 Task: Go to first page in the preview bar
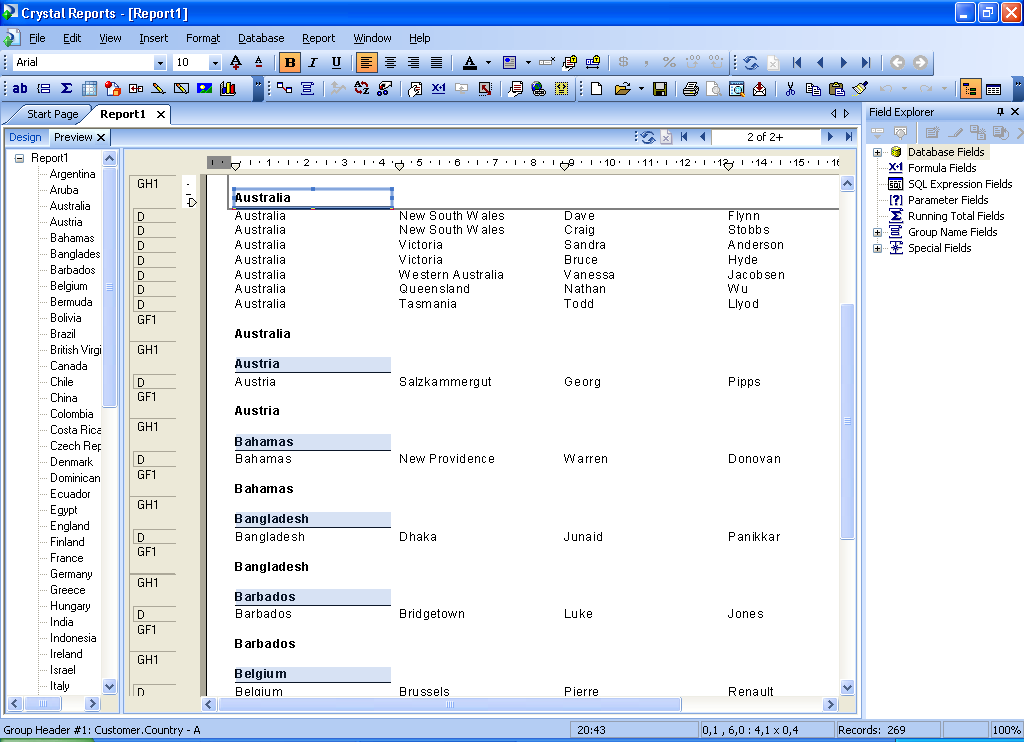click(684, 137)
